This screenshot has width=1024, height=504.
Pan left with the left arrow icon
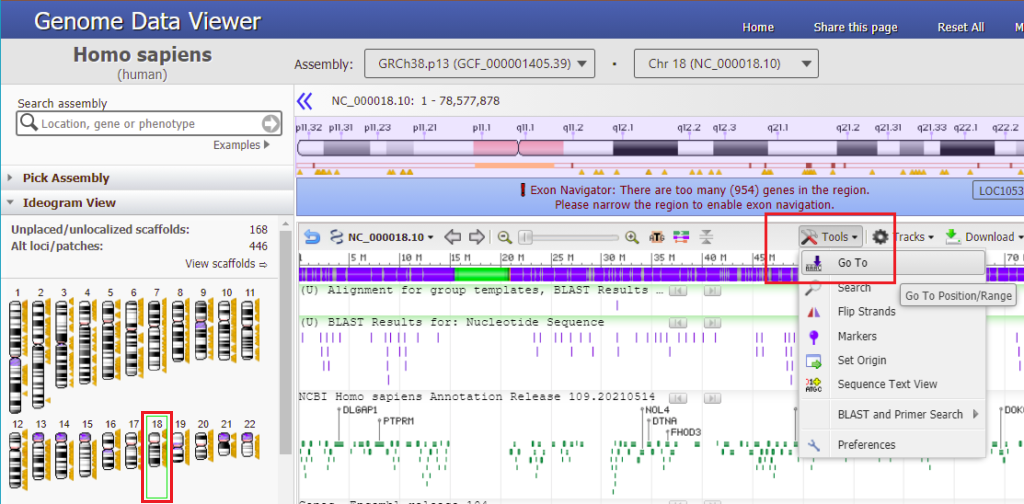(x=452, y=237)
